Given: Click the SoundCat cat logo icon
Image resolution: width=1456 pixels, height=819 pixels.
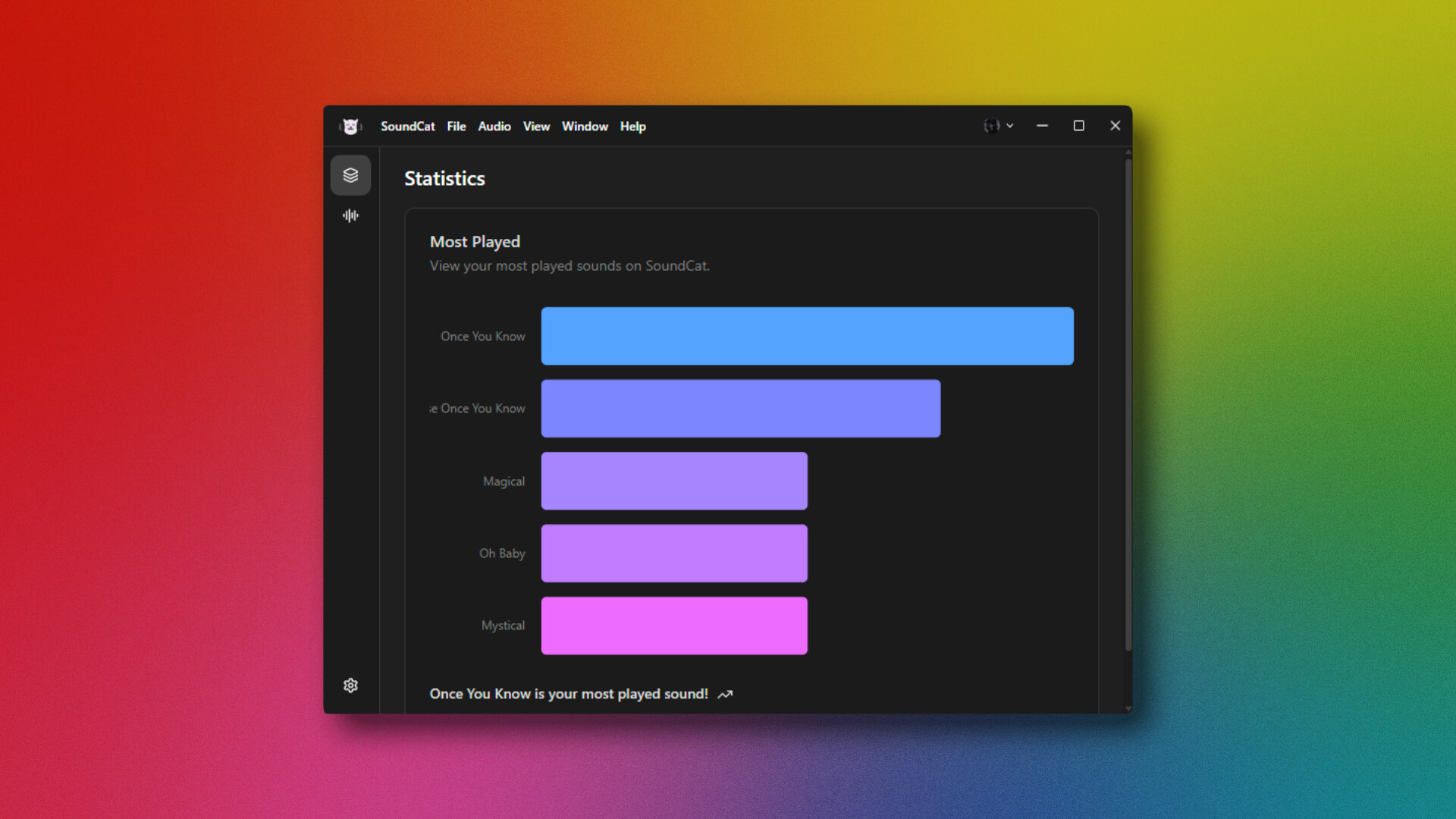Looking at the screenshot, I should click(x=351, y=126).
